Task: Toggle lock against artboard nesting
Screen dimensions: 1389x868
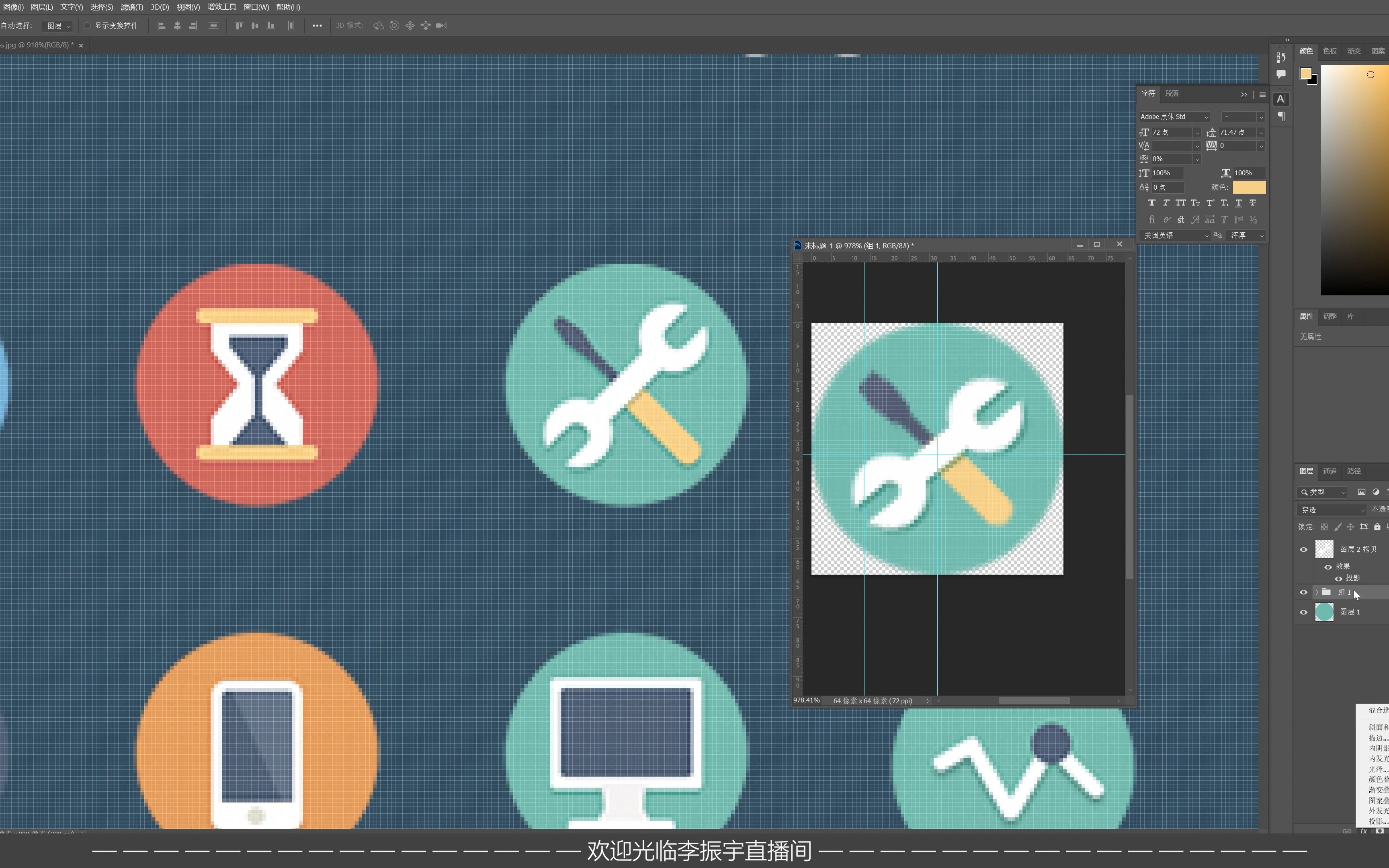Action: tap(1364, 526)
